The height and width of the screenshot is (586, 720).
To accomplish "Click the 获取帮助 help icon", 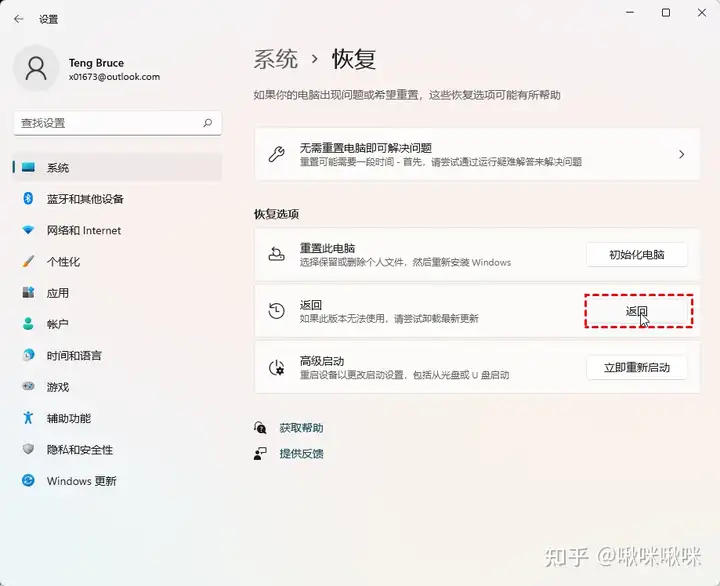I will click(260, 428).
